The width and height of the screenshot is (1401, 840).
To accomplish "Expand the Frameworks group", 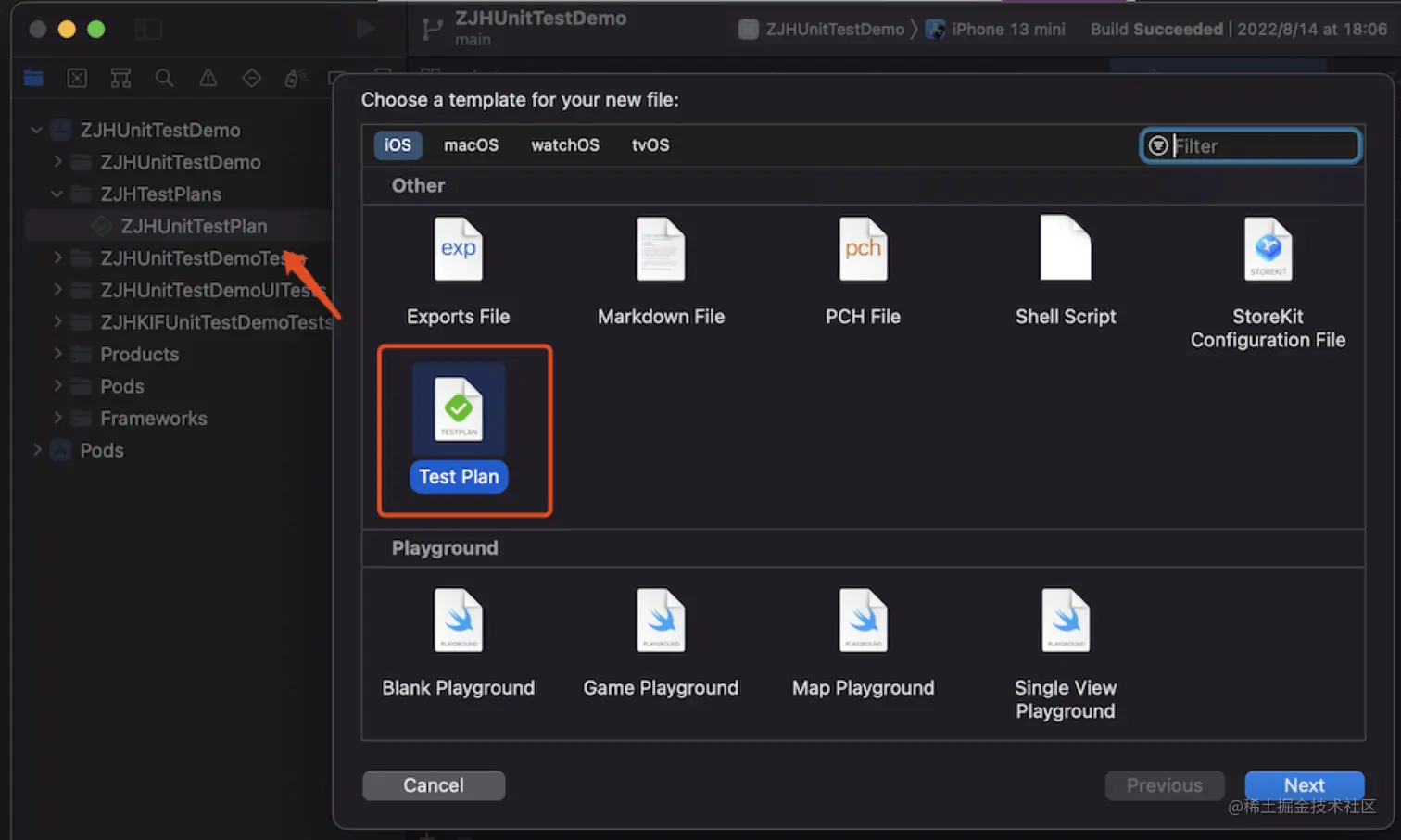I will pos(57,418).
